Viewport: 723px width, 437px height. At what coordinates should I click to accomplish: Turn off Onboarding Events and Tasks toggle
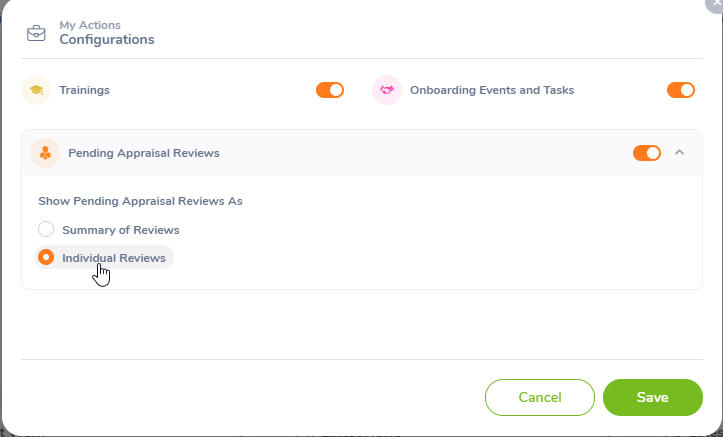pos(680,90)
